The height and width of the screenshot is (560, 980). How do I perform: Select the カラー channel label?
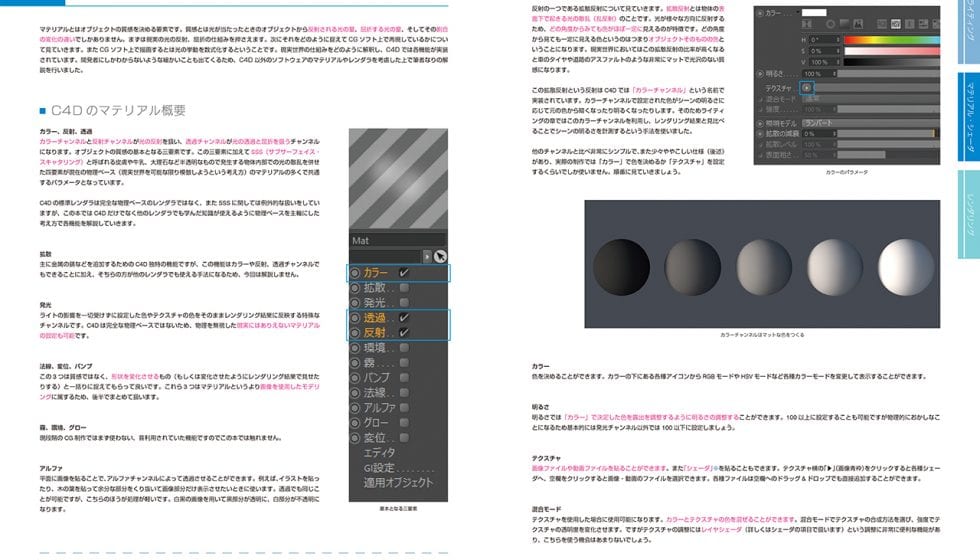376,272
